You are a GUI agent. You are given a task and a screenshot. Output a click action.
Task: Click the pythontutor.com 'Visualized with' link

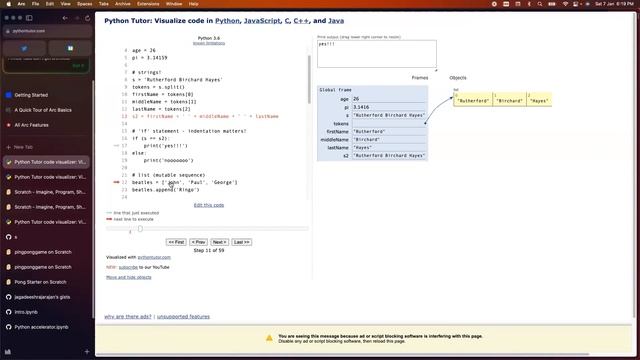[154, 258]
